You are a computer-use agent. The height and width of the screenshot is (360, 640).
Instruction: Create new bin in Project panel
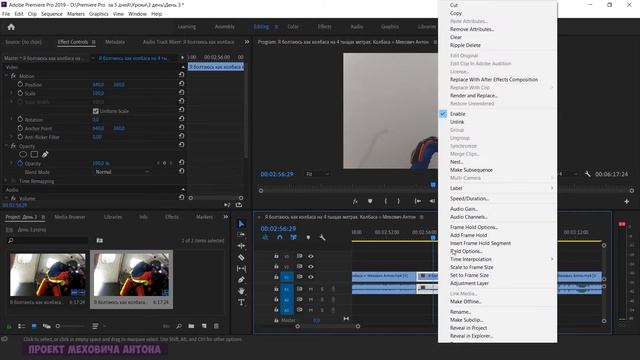click(x=191, y=326)
